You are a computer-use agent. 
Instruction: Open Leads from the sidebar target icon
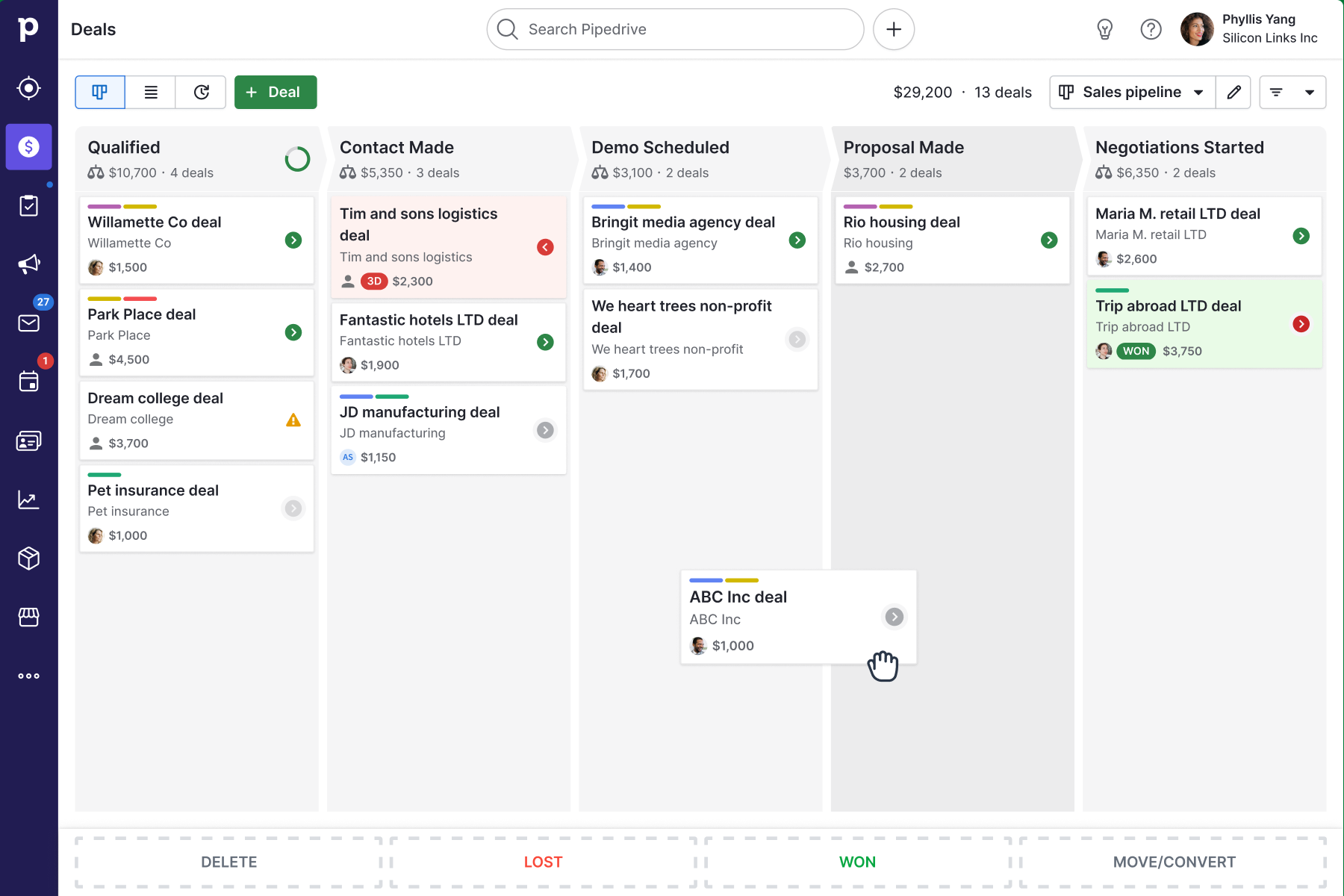coord(28,88)
